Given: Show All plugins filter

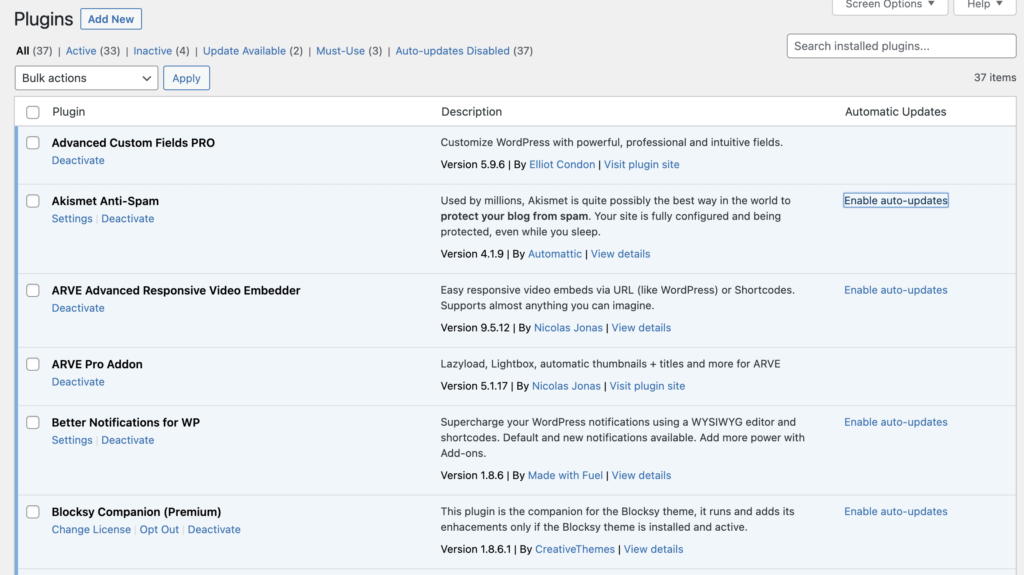Looking at the screenshot, I should pos(23,51).
